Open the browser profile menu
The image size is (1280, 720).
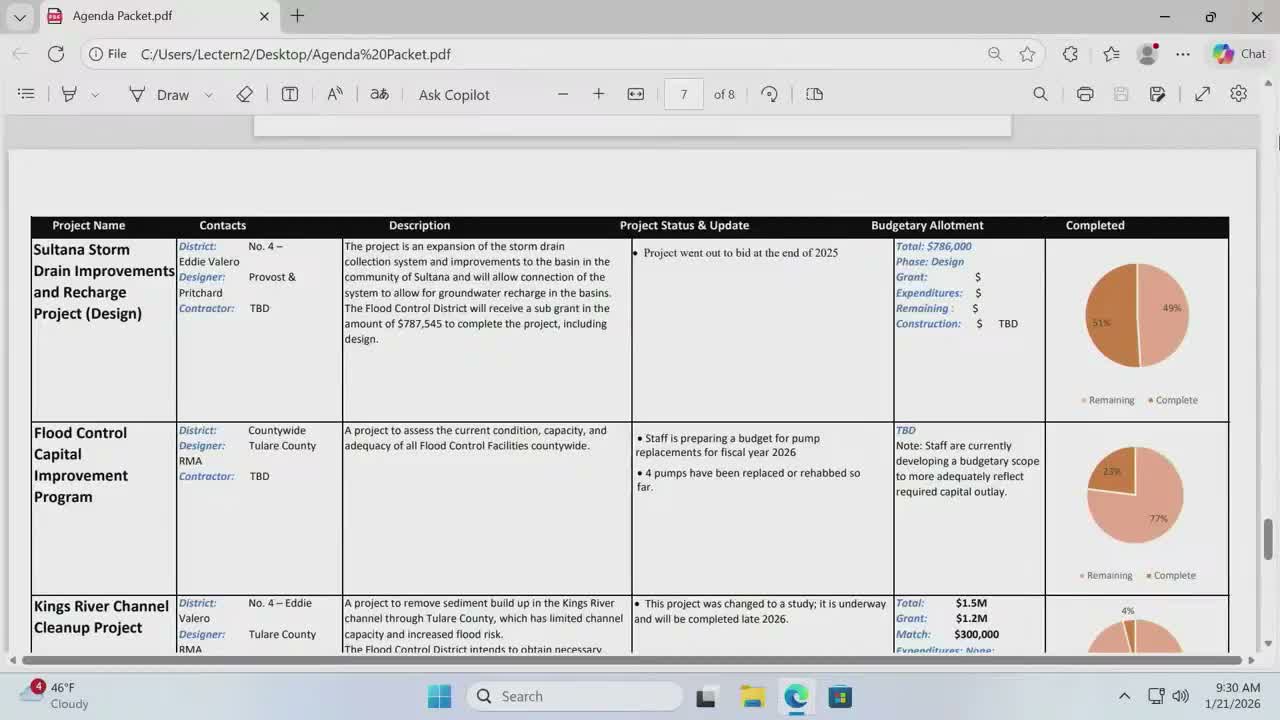(x=1148, y=54)
